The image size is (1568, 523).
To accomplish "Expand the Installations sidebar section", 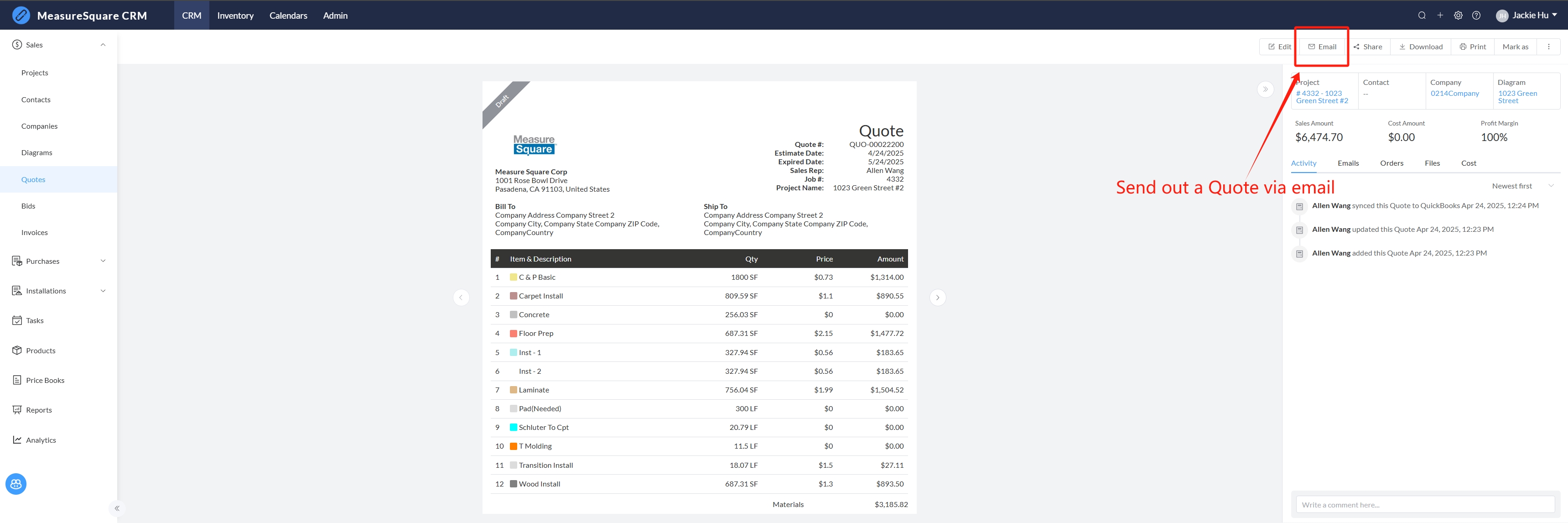I will [103, 291].
